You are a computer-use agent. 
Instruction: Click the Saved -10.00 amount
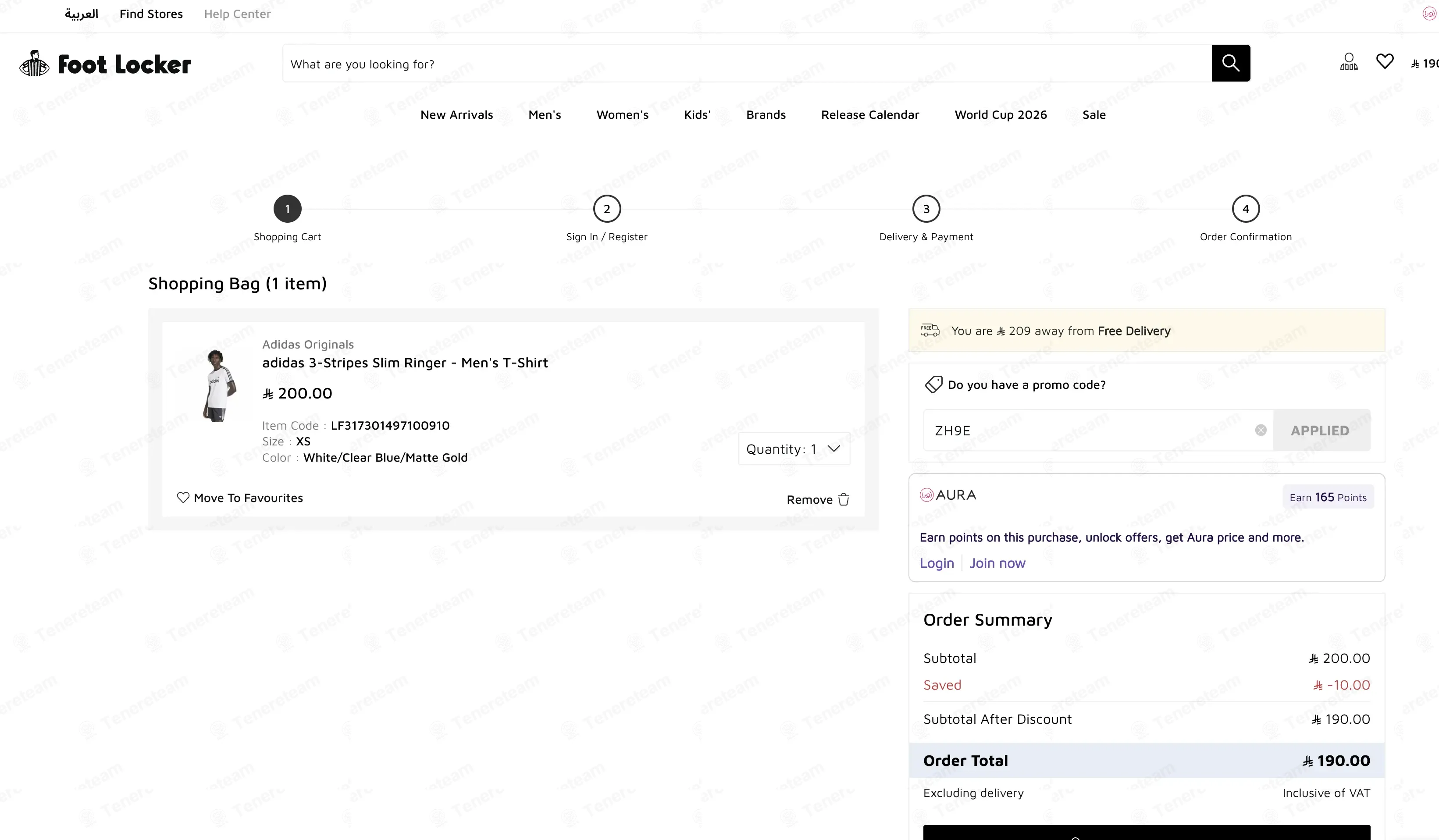(1341, 685)
